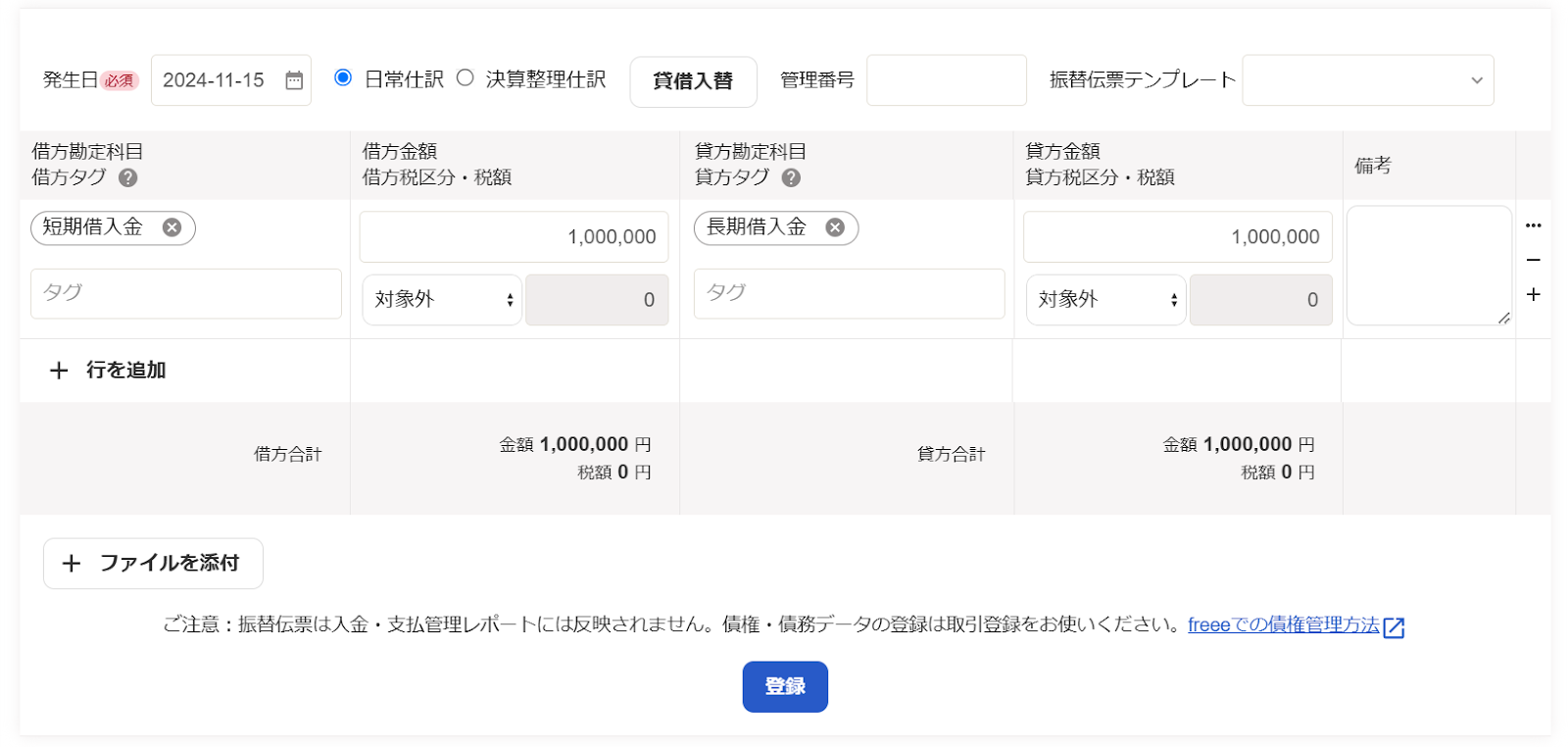The width and height of the screenshot is (1568, 747).
Task: Click the 貸方金額 amount field
Action: [1178, 237]
